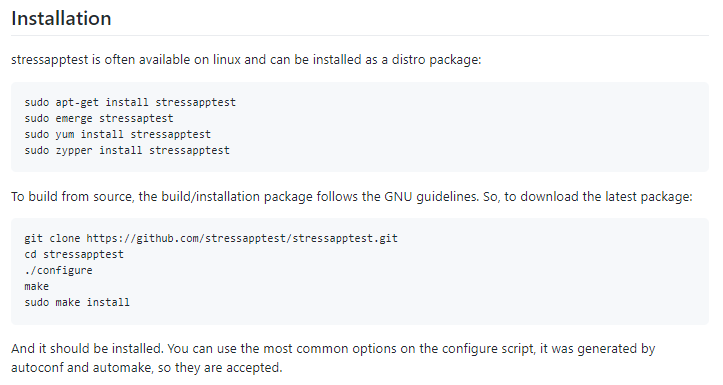Click the distro package intro sentence
The height and width of the screenshot is (385, 723).
246,60
